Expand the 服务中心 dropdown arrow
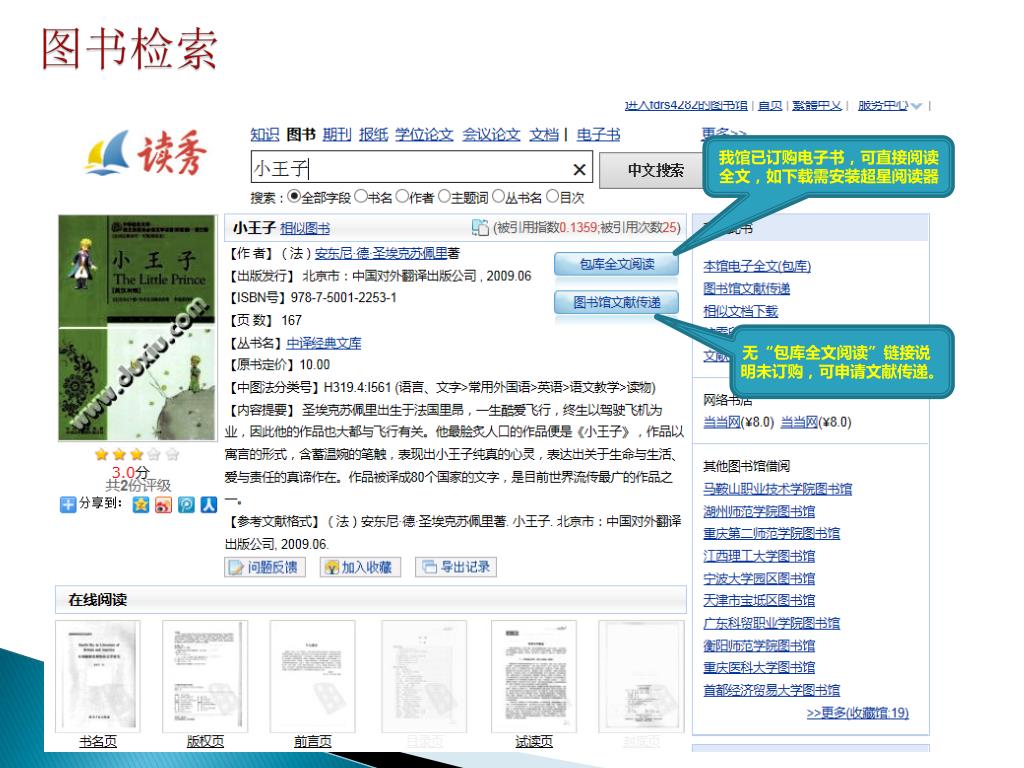The height and width of the screenshot is (768, 1024). click(916, 106)
